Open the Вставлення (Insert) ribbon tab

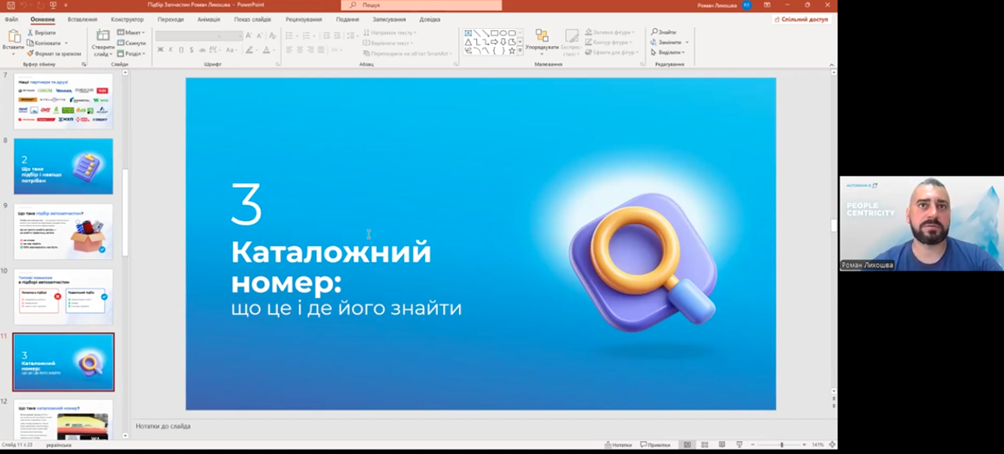(x=82, y=19)
